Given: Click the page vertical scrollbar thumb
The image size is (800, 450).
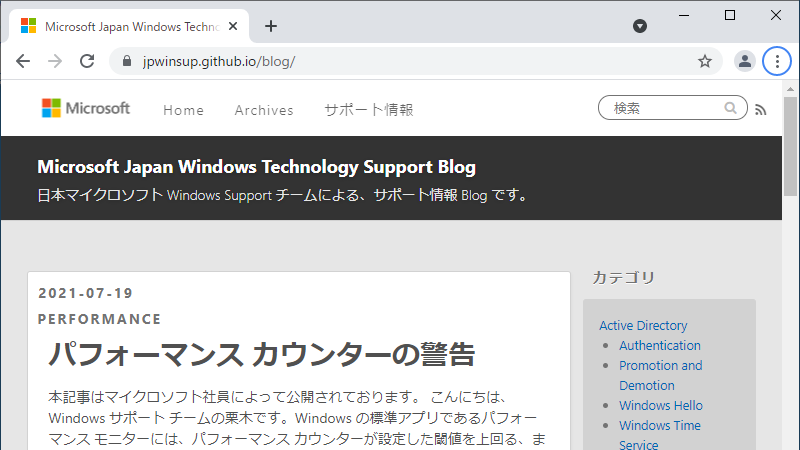Looking at the screenshot, I should click(790, 146).
